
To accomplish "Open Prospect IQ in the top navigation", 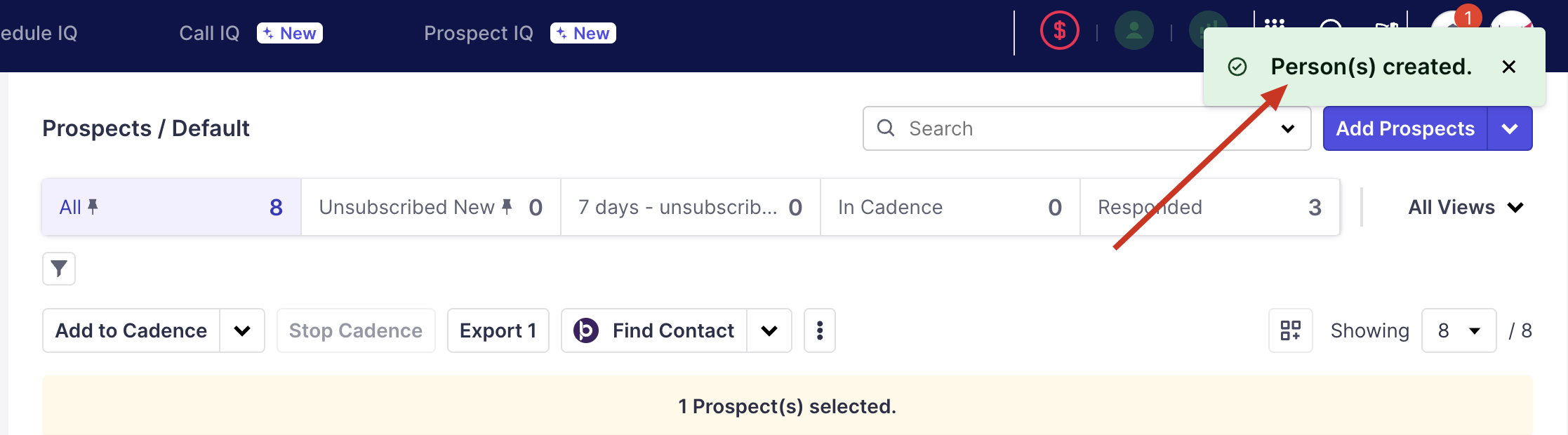I will click(479, 33).
